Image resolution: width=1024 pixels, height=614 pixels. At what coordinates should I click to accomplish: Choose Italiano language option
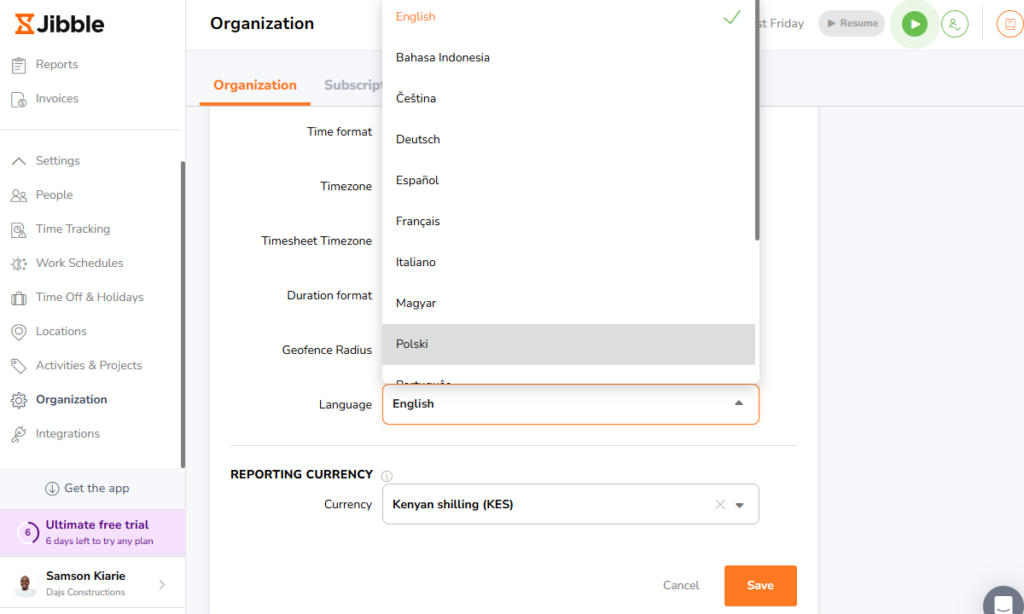tap(568, 262)
